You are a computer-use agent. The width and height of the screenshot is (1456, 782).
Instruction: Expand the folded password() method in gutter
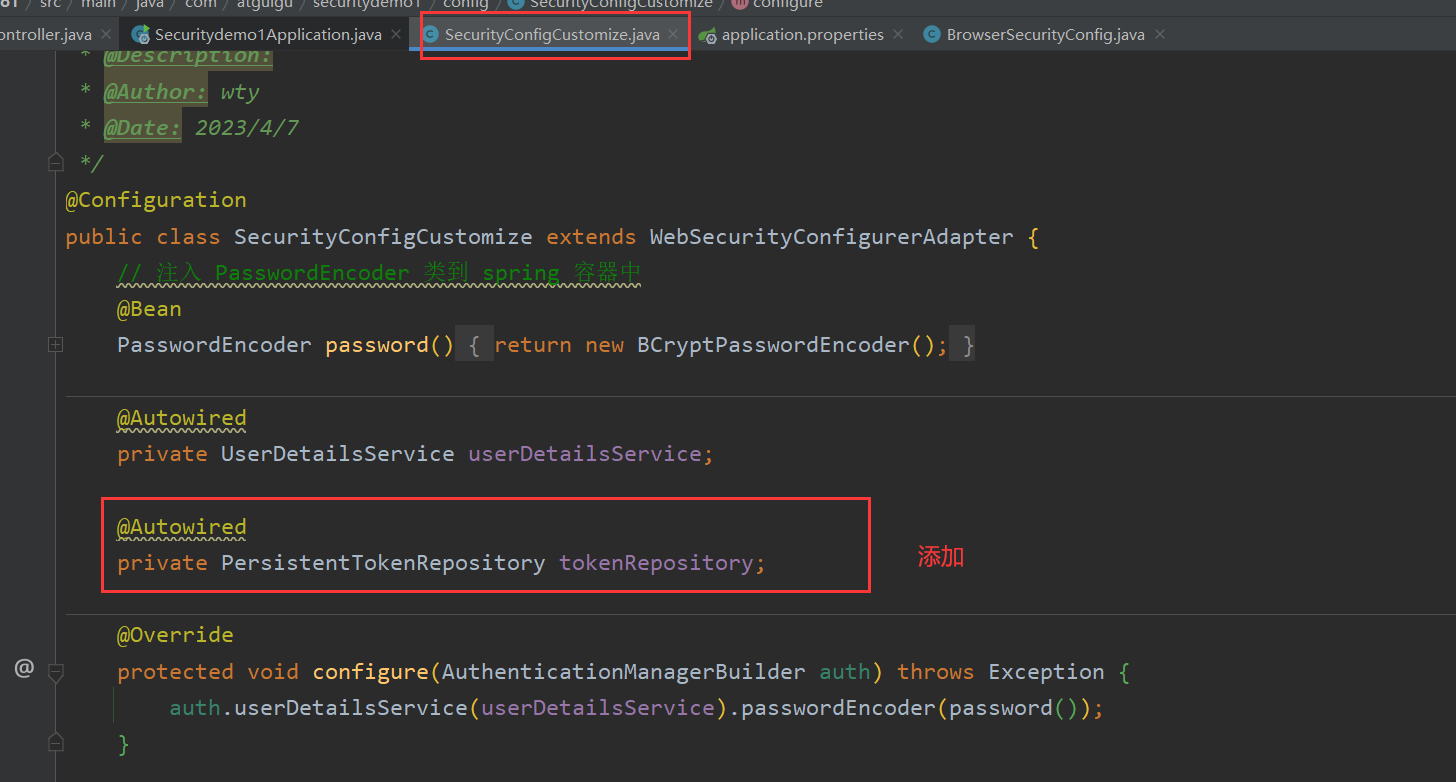coord(55,345)
